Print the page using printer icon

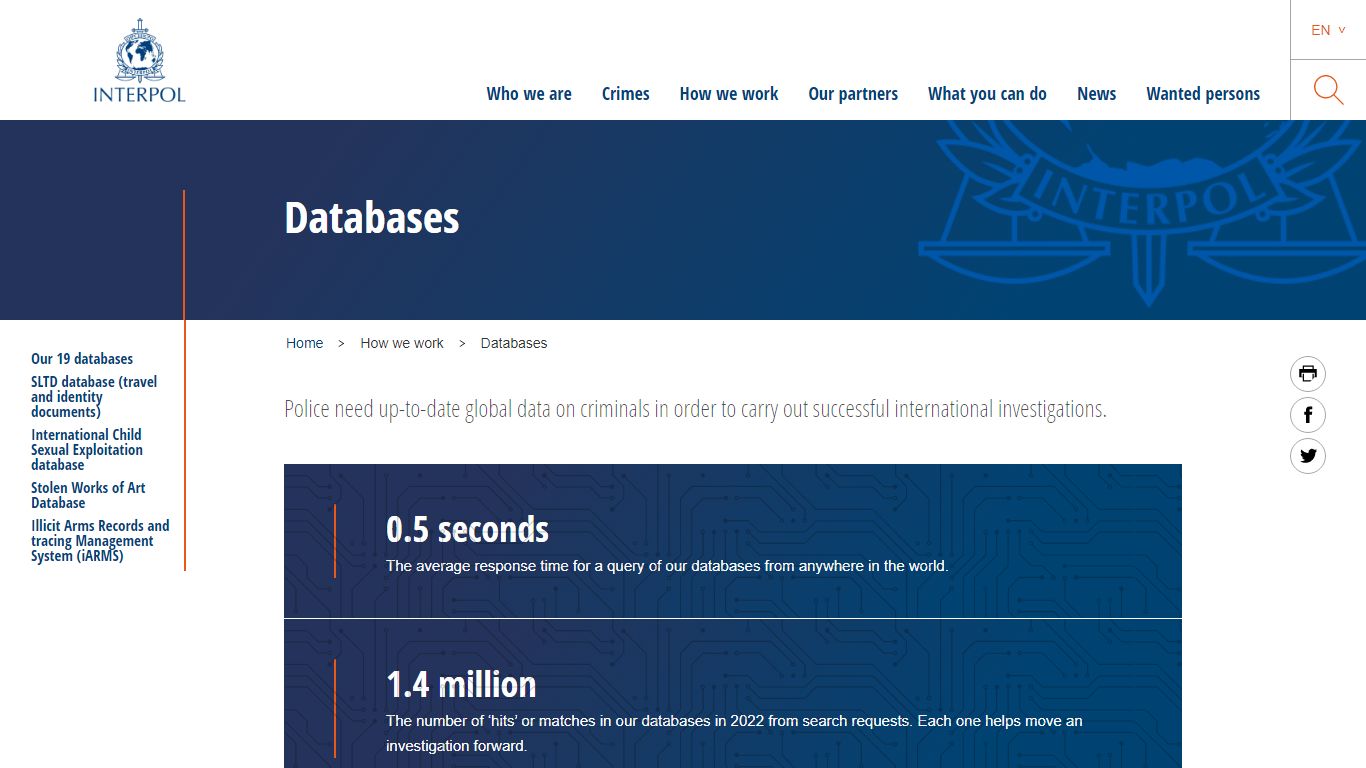(1308, 374)
